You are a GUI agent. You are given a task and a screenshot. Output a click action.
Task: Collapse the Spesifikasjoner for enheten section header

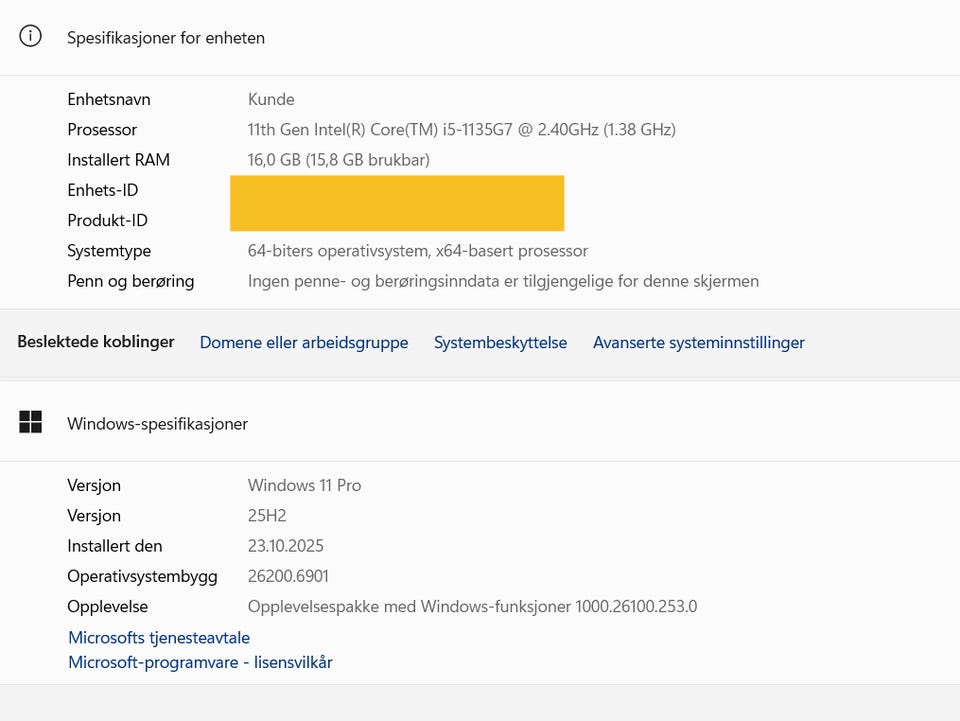pos(166,38)
